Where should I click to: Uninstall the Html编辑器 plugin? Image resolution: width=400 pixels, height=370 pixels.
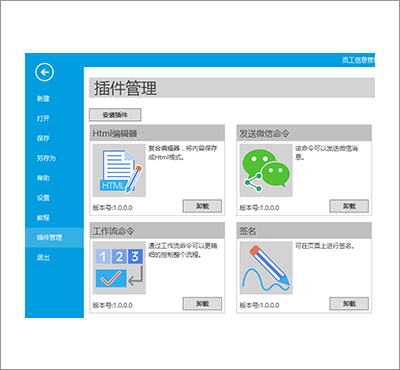tap(202, 206)
